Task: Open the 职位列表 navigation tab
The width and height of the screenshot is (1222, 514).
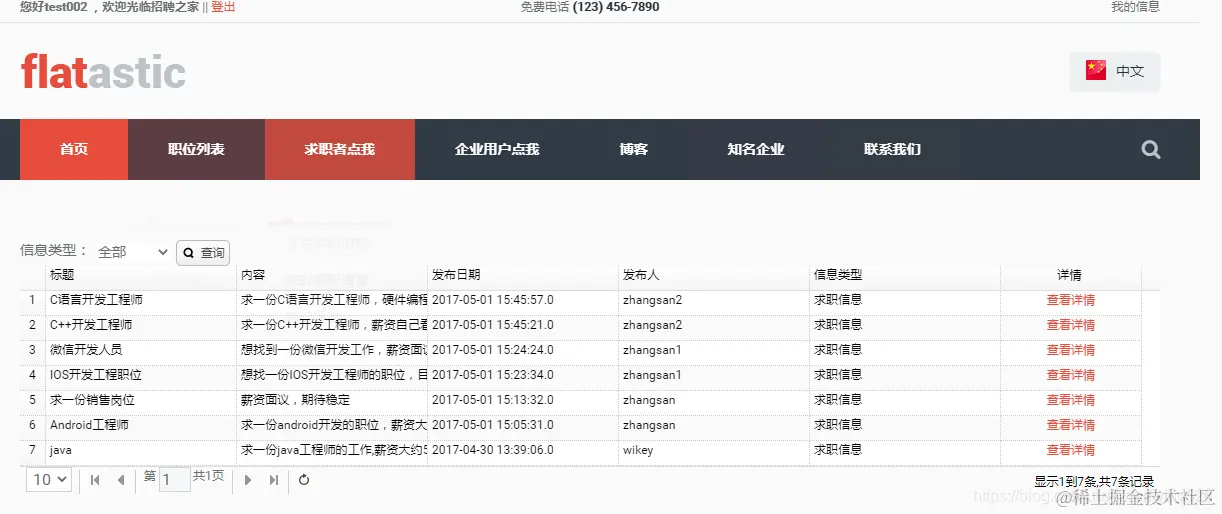Action: click(196, 149)
